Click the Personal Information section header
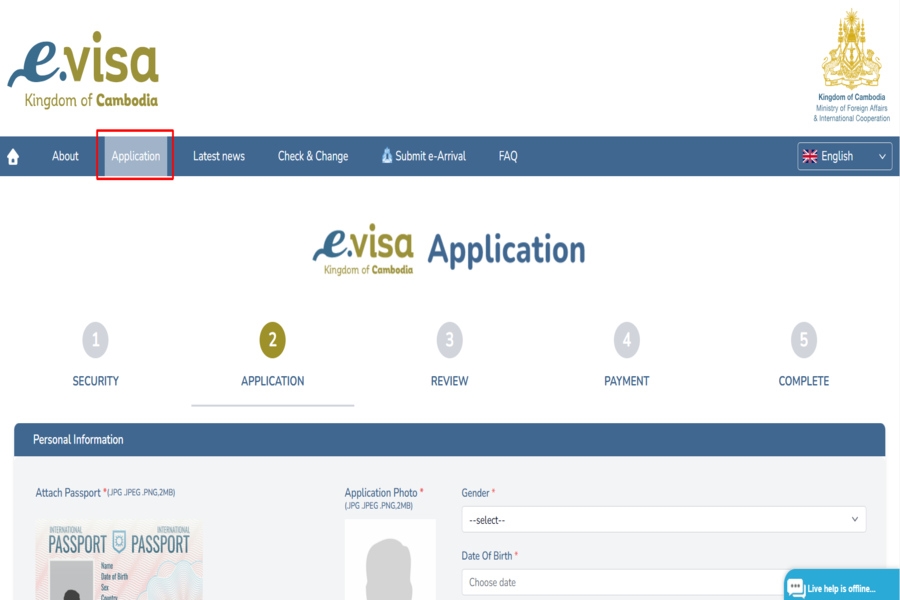 coord(449,440)
